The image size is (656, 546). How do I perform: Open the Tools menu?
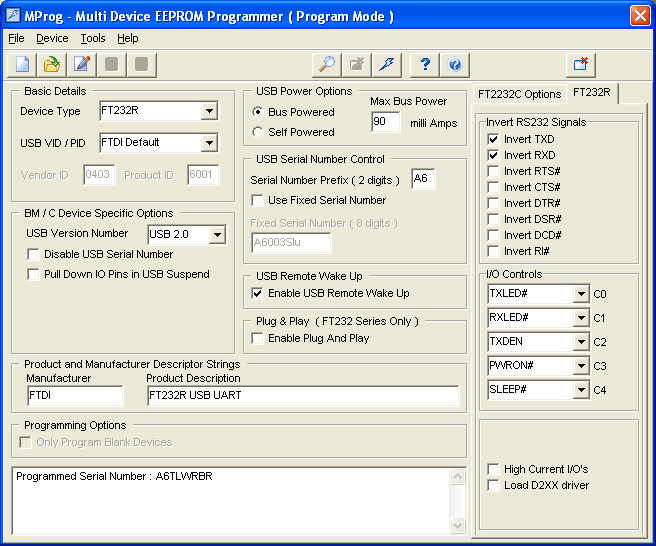93,38
